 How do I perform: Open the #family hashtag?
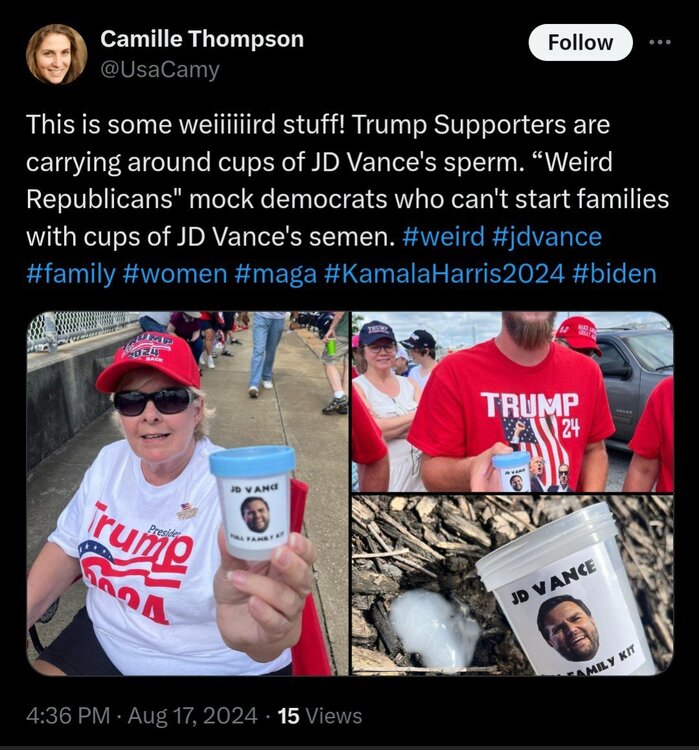coord(71,274)
